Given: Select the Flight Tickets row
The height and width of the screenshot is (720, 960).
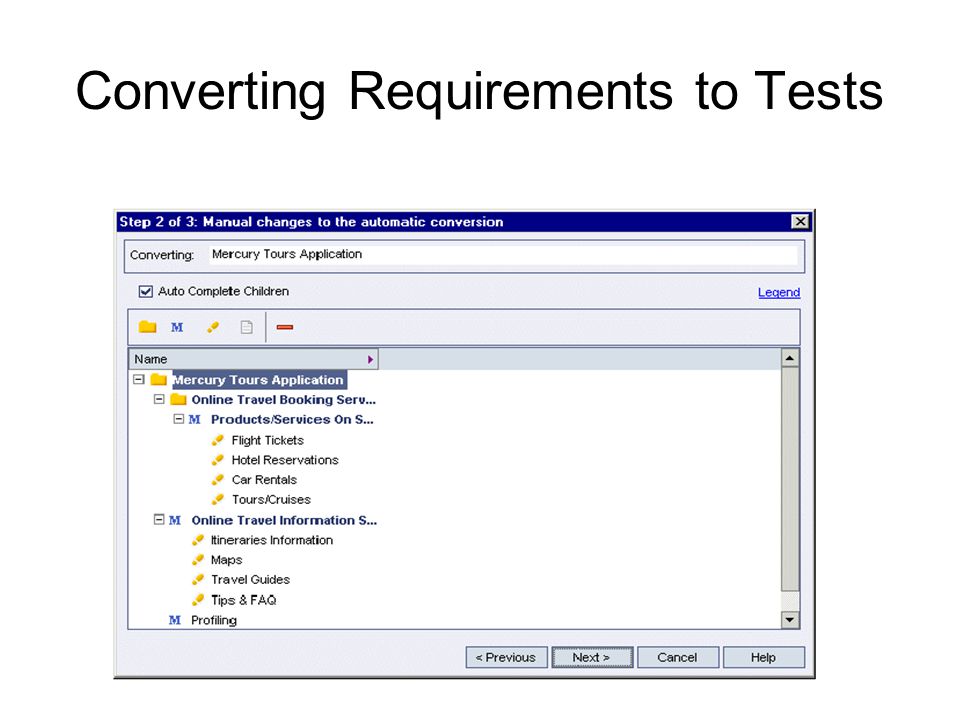Looking at the screenshot, I should click(x=268, y=440).
